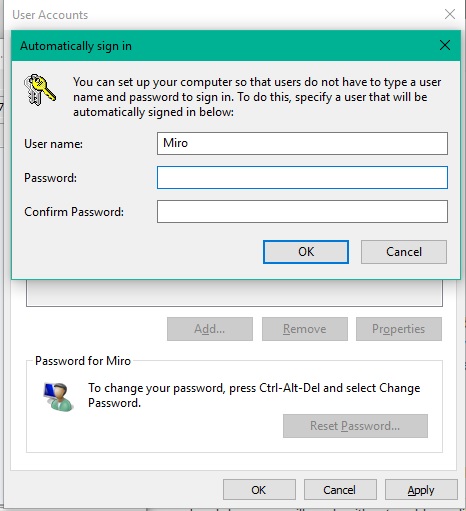Click the empty users list box
Viewport: 466px width, 511px height.
click(234, 293)
